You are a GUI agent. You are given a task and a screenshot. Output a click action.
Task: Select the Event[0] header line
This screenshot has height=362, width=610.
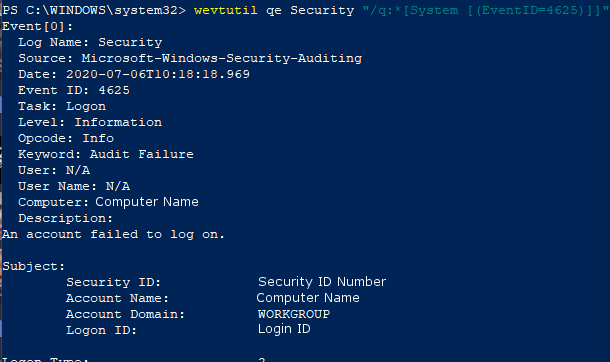coord(37,26)
